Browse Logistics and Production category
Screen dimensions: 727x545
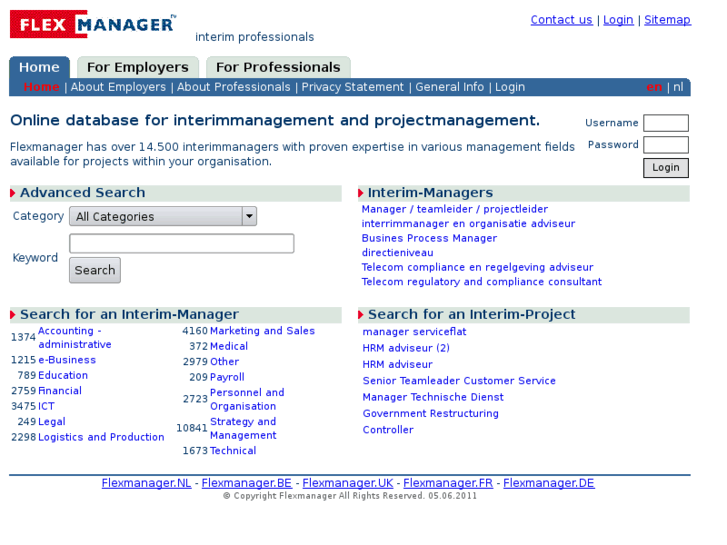pos(101,437)
